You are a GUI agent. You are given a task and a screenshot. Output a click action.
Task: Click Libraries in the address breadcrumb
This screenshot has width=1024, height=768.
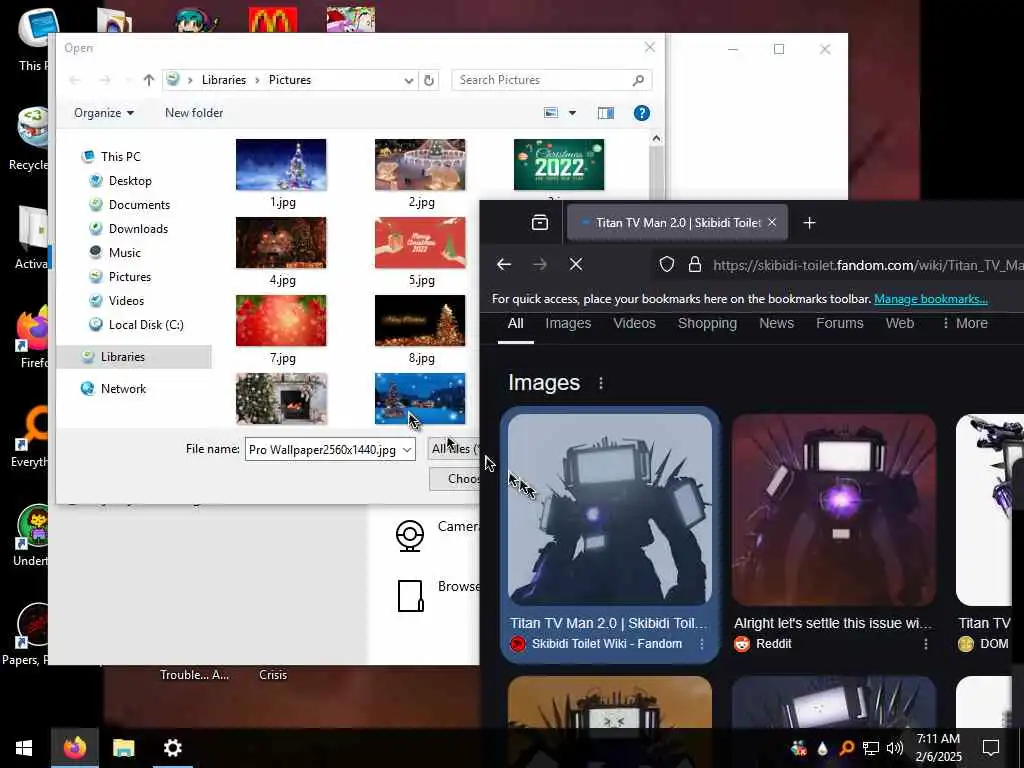click(223, 80)
